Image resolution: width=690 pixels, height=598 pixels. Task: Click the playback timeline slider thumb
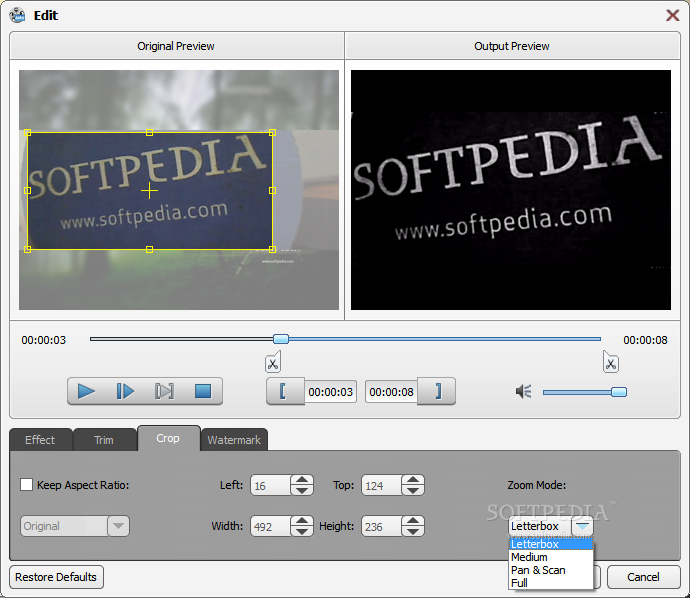coord(281,339)
